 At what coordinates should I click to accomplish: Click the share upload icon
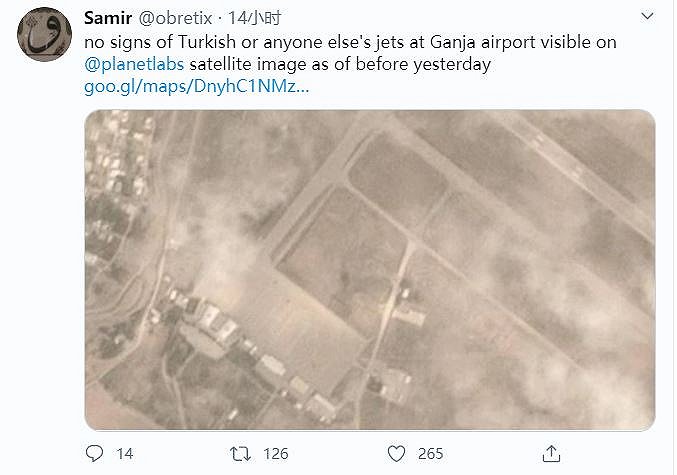click(551, 454)
